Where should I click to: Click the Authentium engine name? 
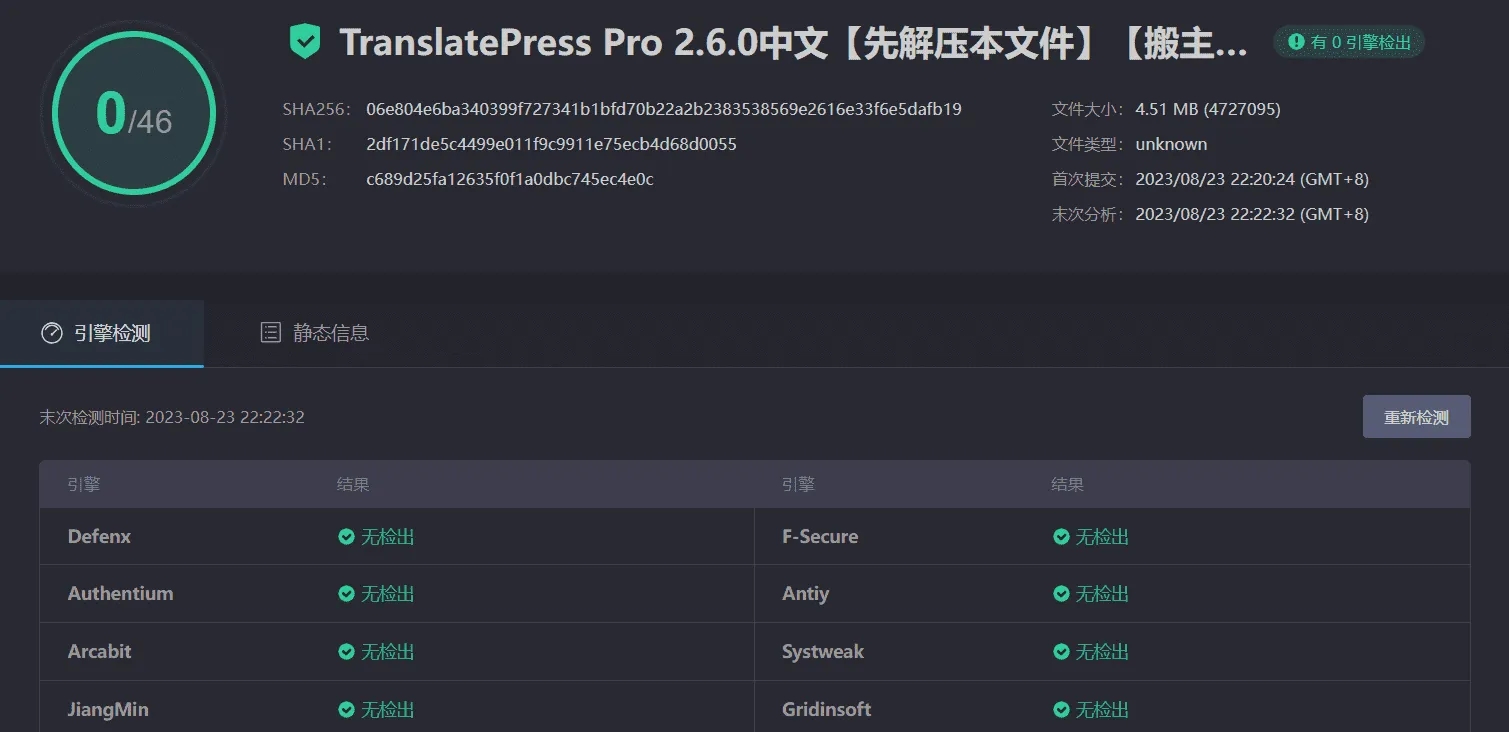pos(120,594)
